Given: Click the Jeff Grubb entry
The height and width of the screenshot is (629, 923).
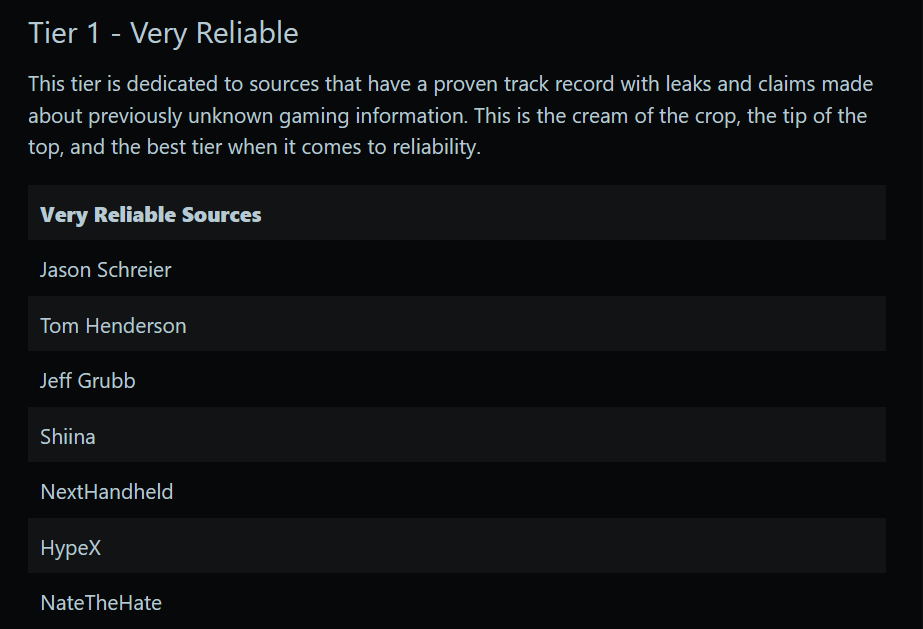Looking at the screenshot, I should pyautogui.click(x=87, y=381).
